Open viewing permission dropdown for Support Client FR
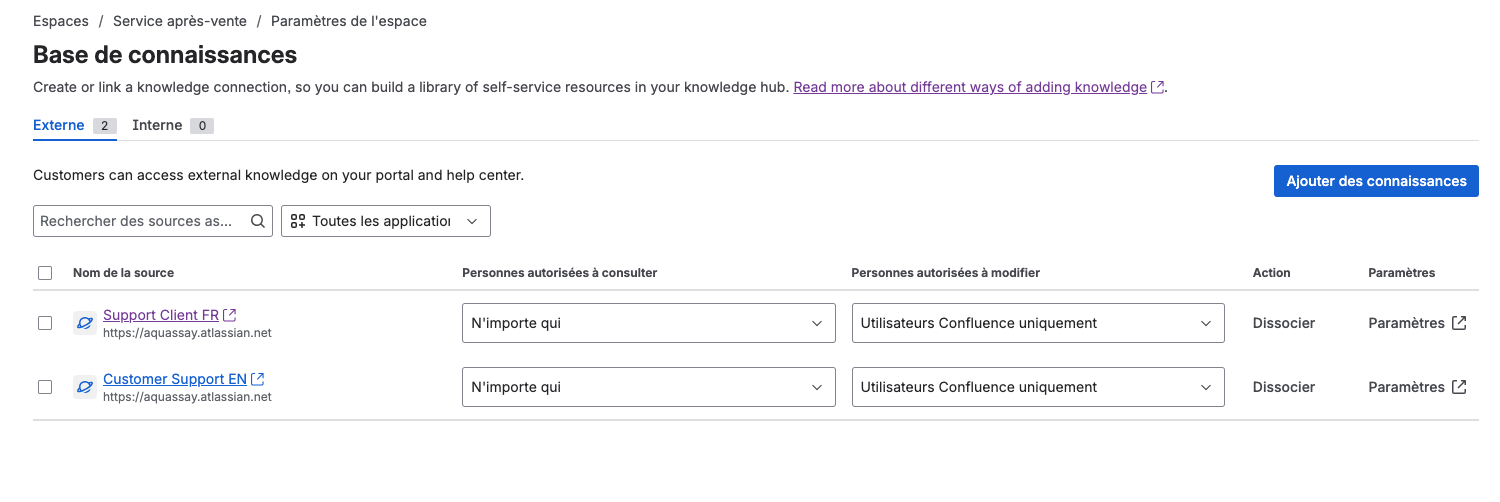This screenshot has height=502, width=1500. [648, 323]
